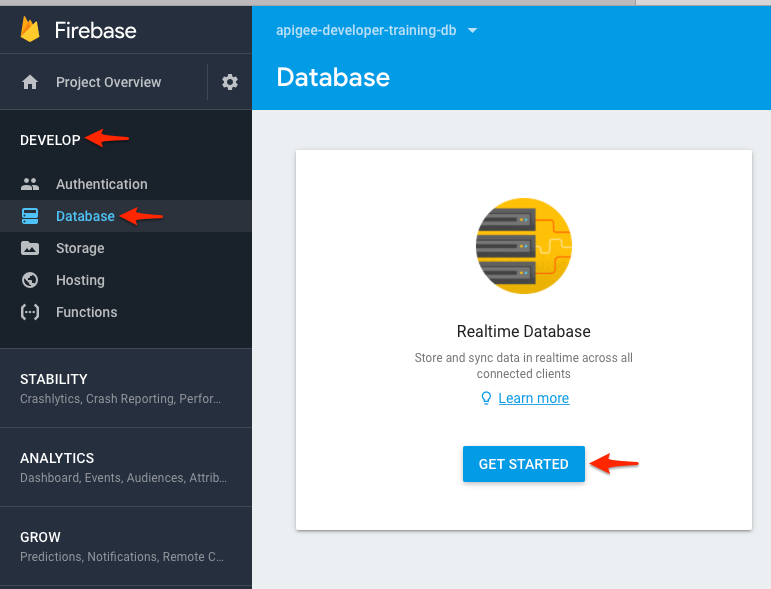Viewport: 771px width, 589px height.
Task: Click 'Dashboard, Events, Audiences, Attrib...' subtitle
Action: coord(123,478)
